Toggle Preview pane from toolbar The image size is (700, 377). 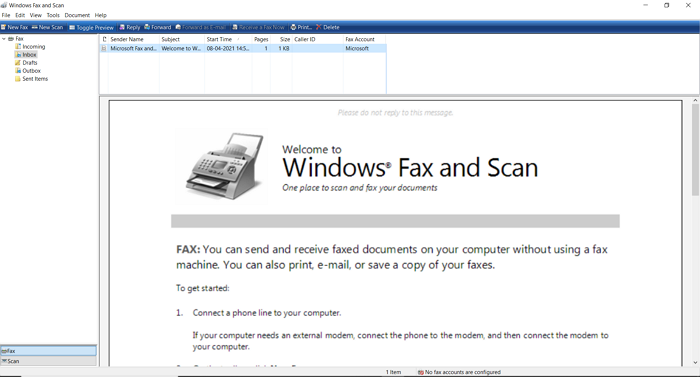(x=92, y=27)
